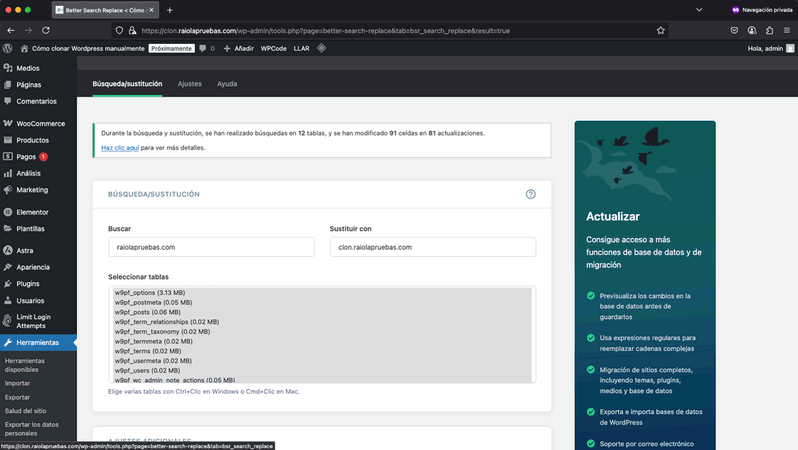
Task: Open the WordPress logo menu
Action: click(8, 48)
